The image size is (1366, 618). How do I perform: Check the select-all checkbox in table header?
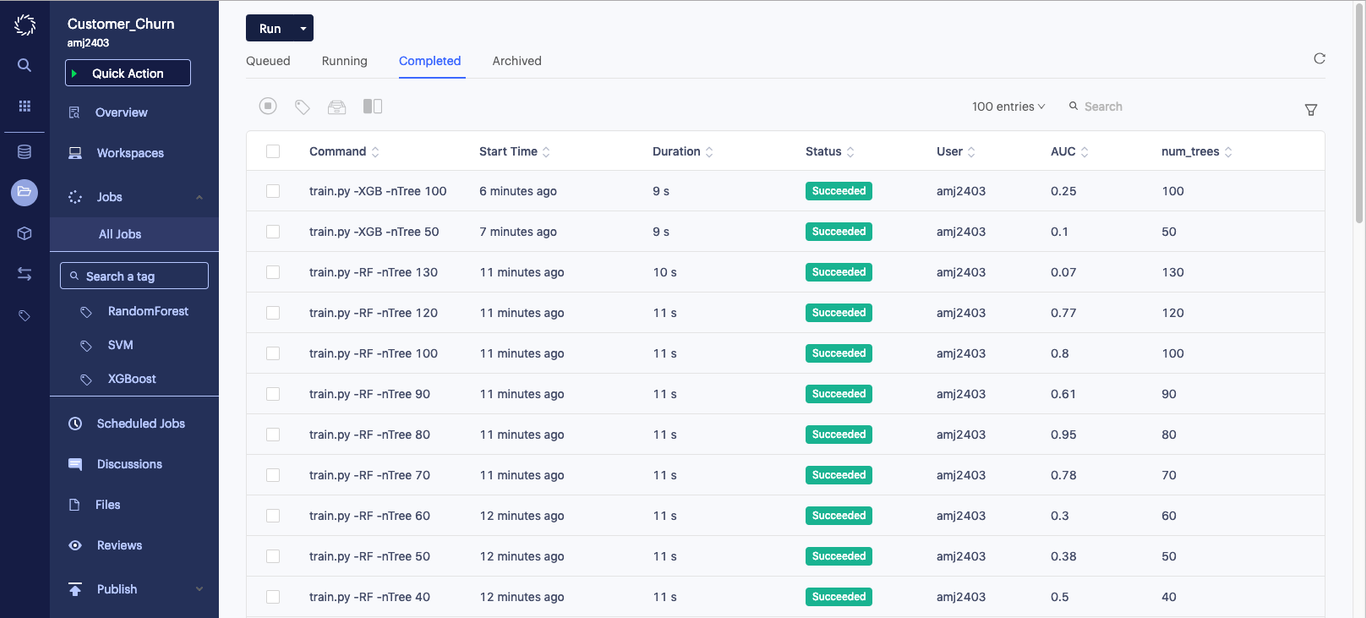click(273, 151)
